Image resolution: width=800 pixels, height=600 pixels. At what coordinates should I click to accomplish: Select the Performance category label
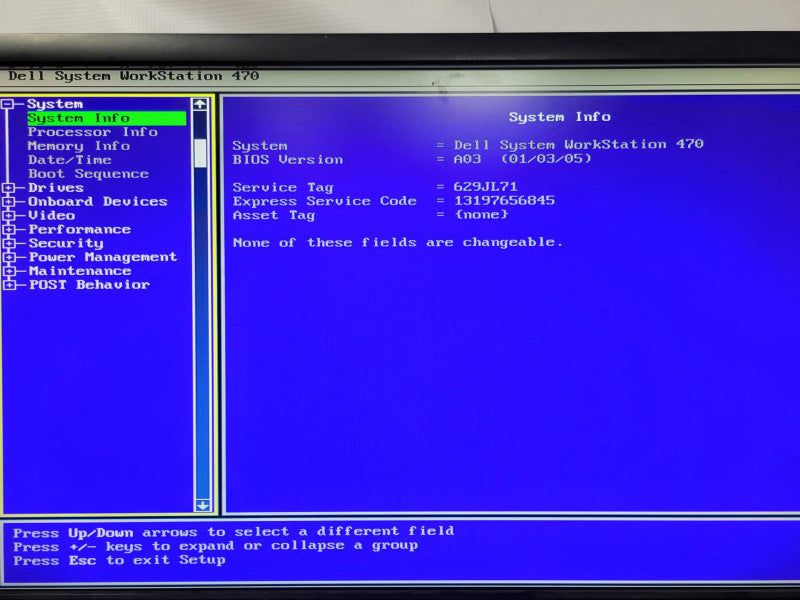coord(80,230)
